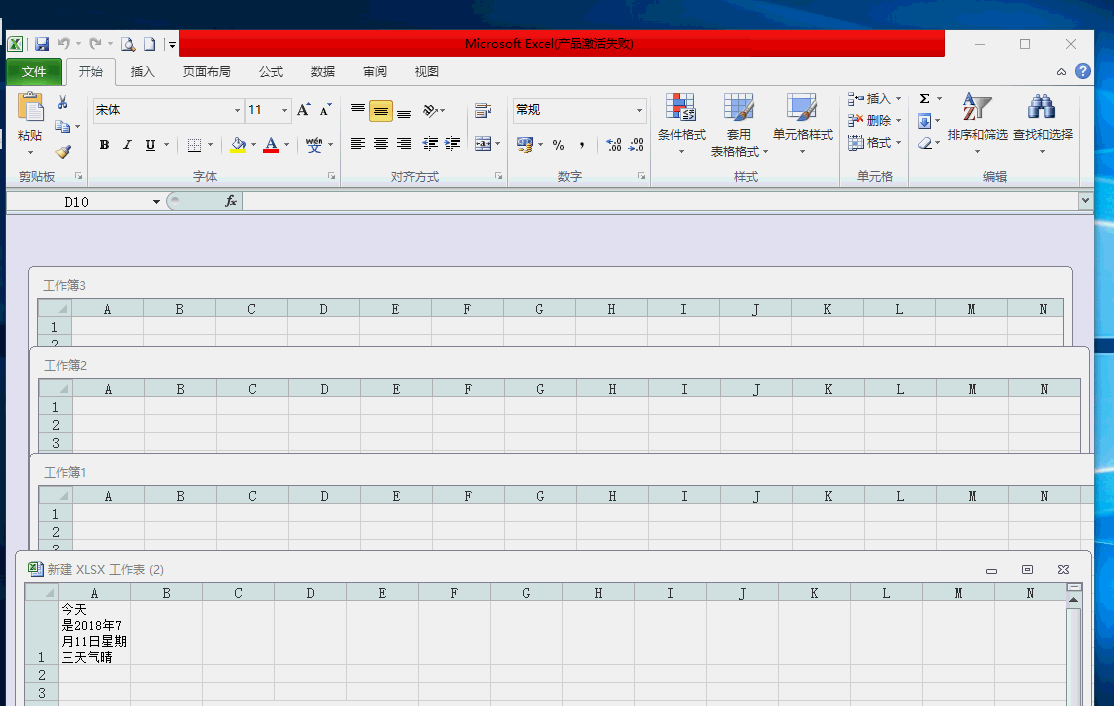The height and width of the screenshot is (706, 1114).
Task: Switch to the 页面布局 tab
Action: (206, 72)
